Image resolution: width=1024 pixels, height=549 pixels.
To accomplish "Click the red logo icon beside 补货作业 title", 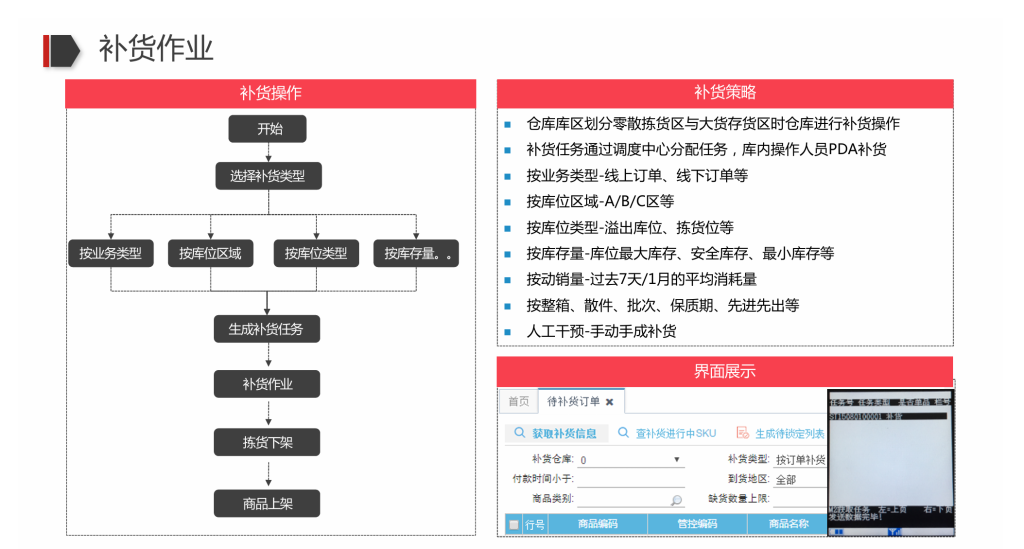I will 60,49.
